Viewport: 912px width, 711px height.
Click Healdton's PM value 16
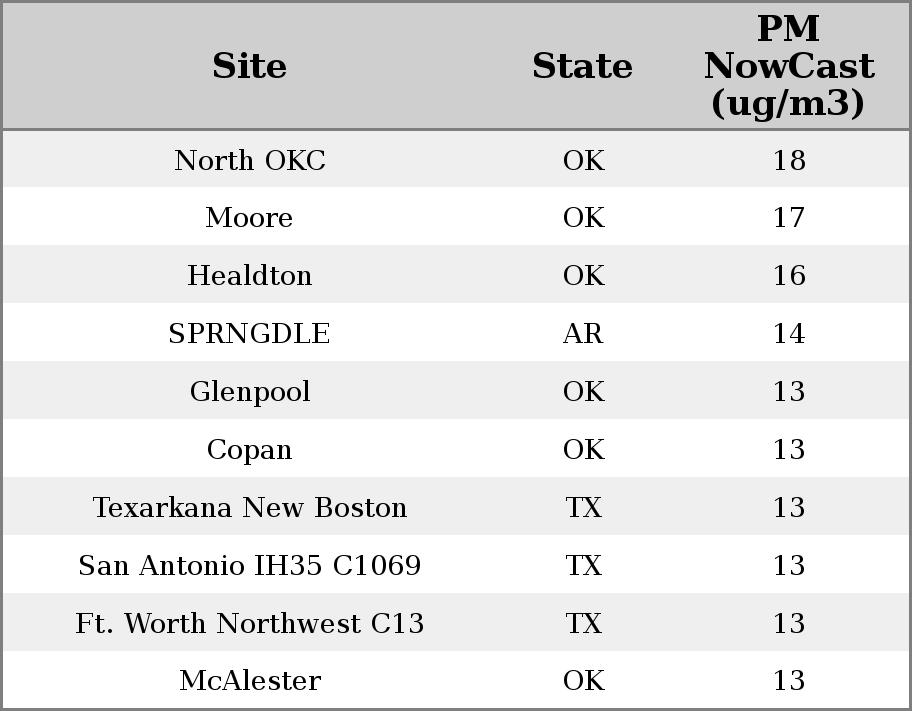point(788,276)
